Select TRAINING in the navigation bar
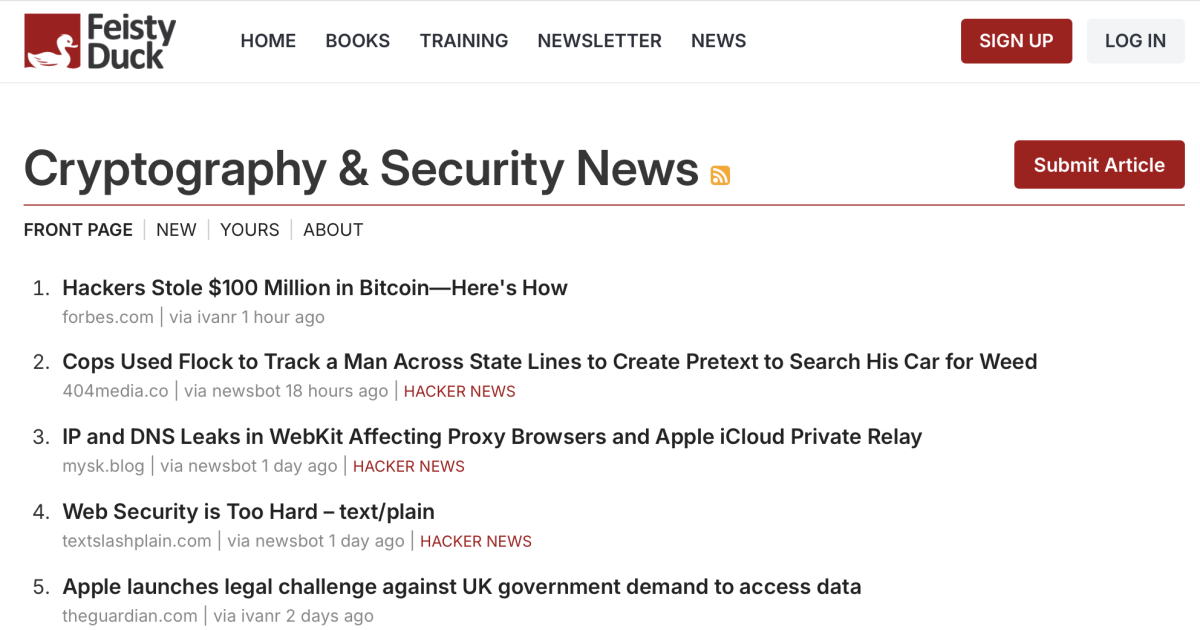The width and height of the screenshot is (1200, 630). 464,41
